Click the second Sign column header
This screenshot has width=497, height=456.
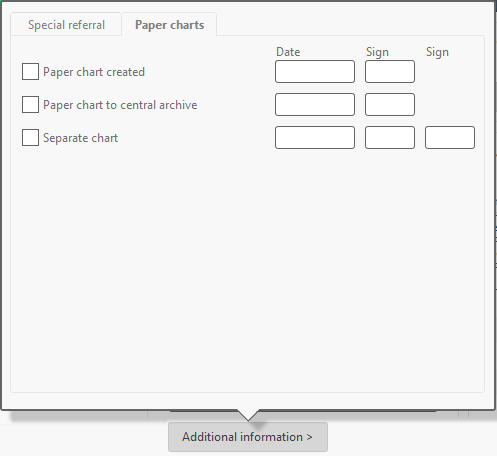437,52
